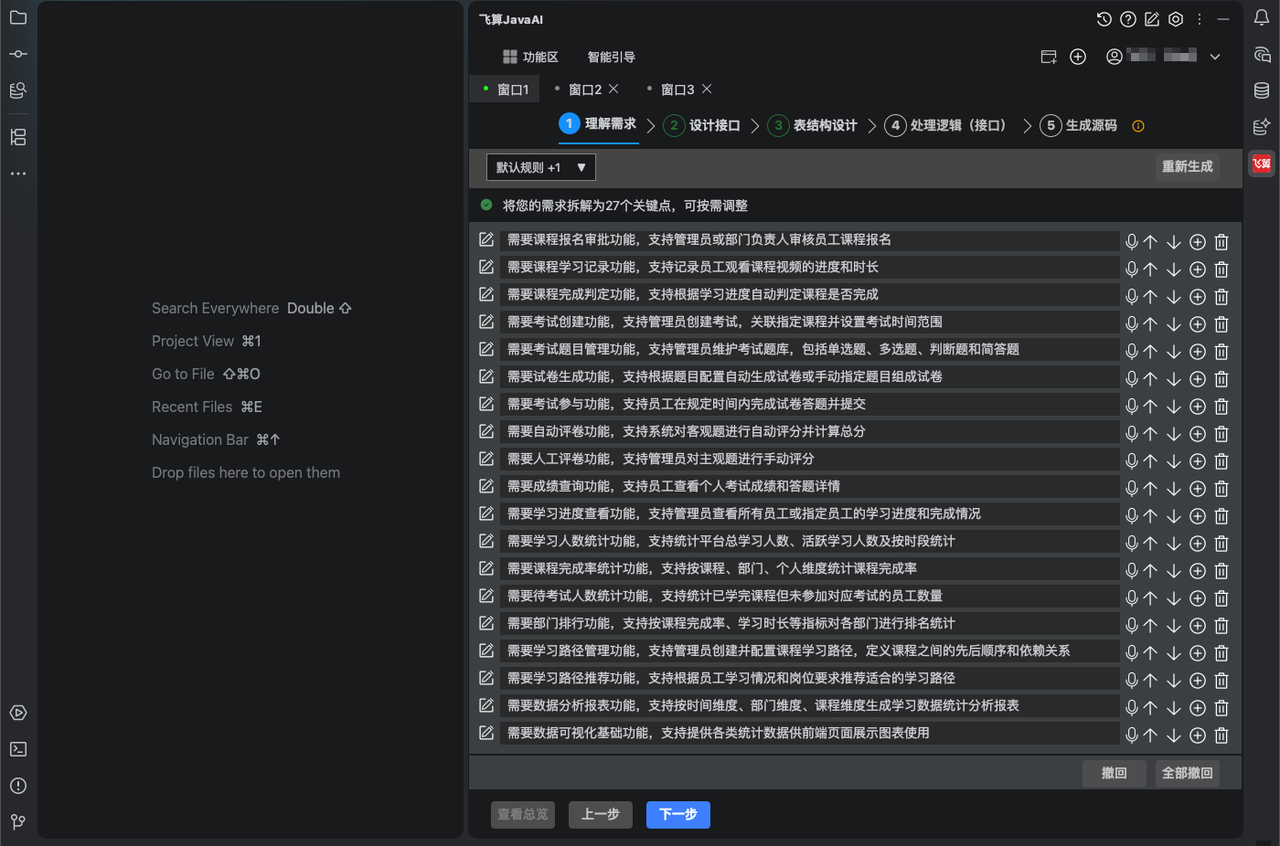Image resolution: width=1280 pixels, height=846 pixels.
Task: Move 需要成绩查询功能 row down
Action: pos(1174,488)
